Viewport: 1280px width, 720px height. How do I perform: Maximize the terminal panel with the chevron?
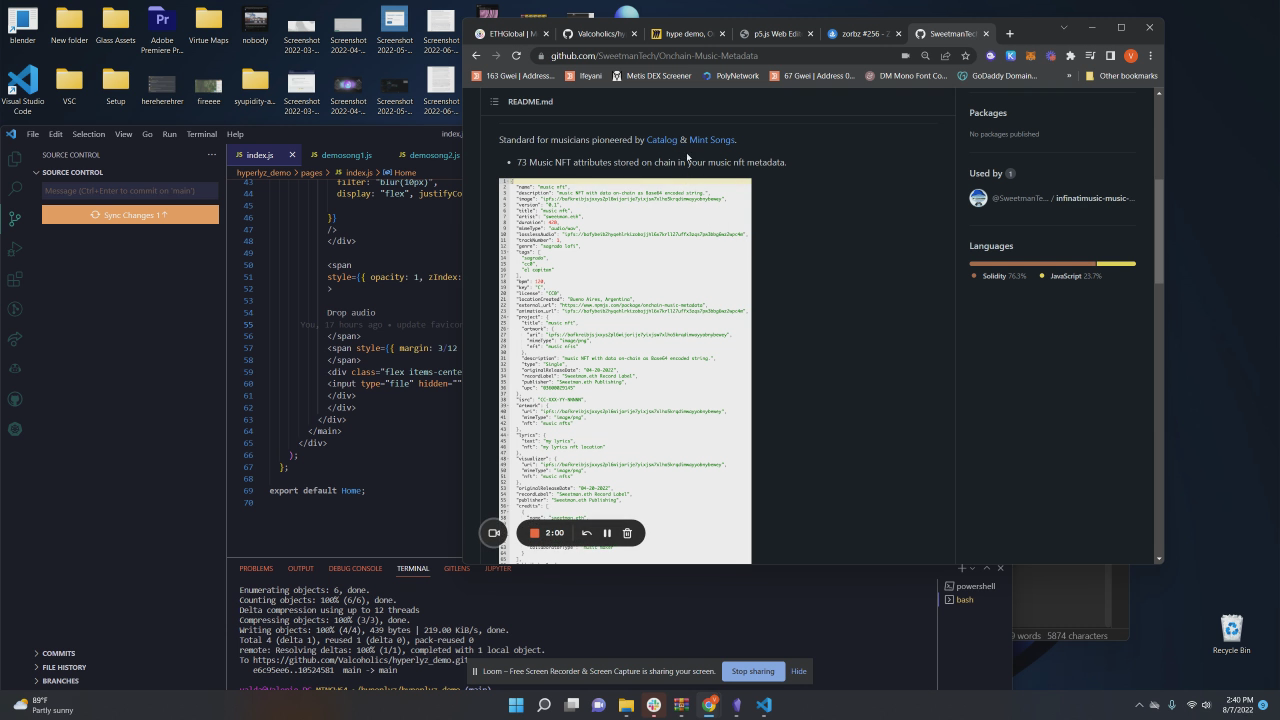tap(987, 568)
